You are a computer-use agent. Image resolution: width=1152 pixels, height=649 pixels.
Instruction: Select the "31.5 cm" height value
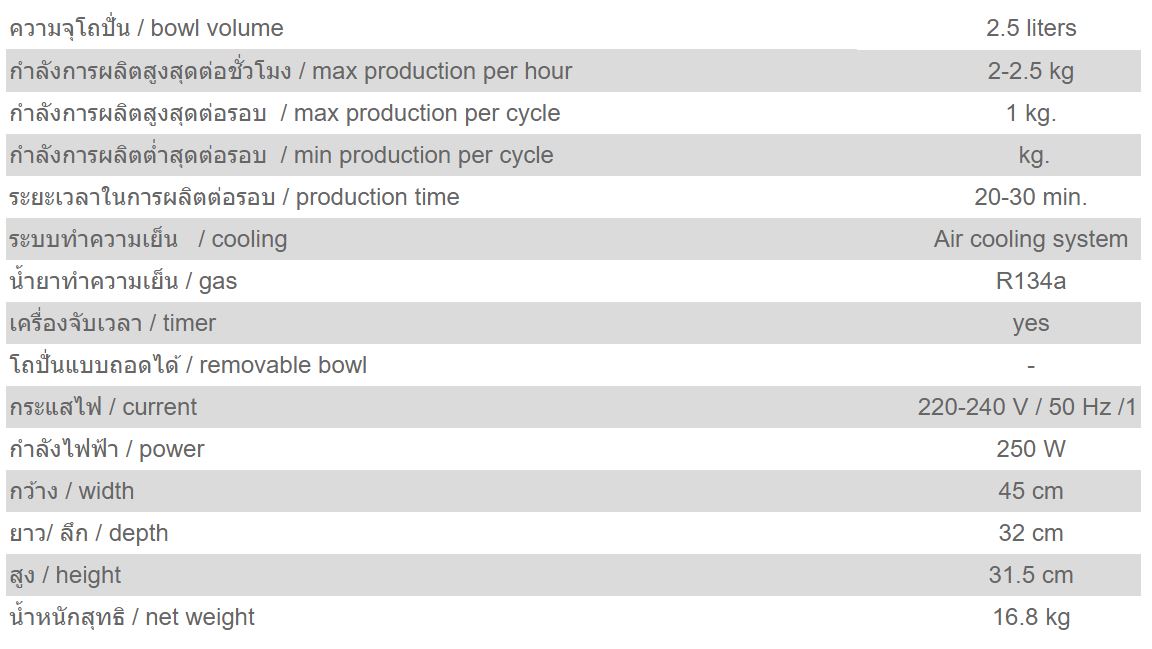1031,575
